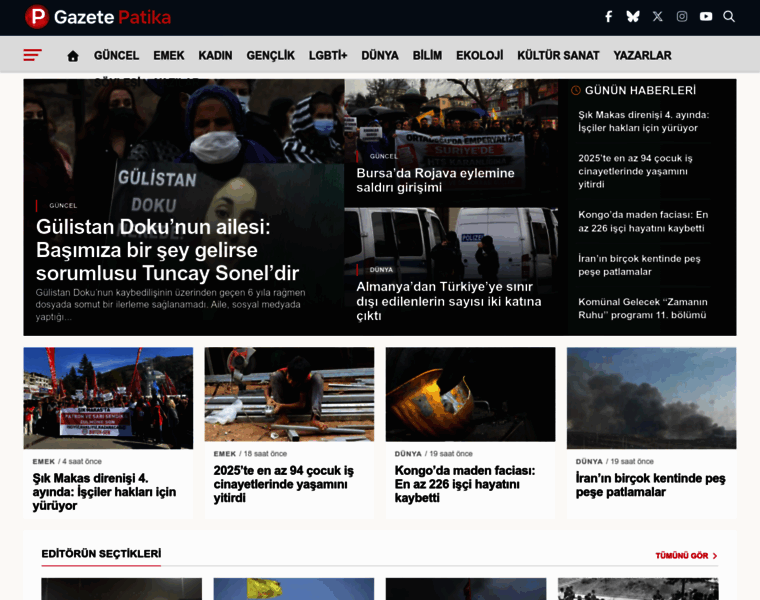Open miner helmet thumbnail of Kongo card
The width and height of the screenshot is (760, 600).
point(471,394)
